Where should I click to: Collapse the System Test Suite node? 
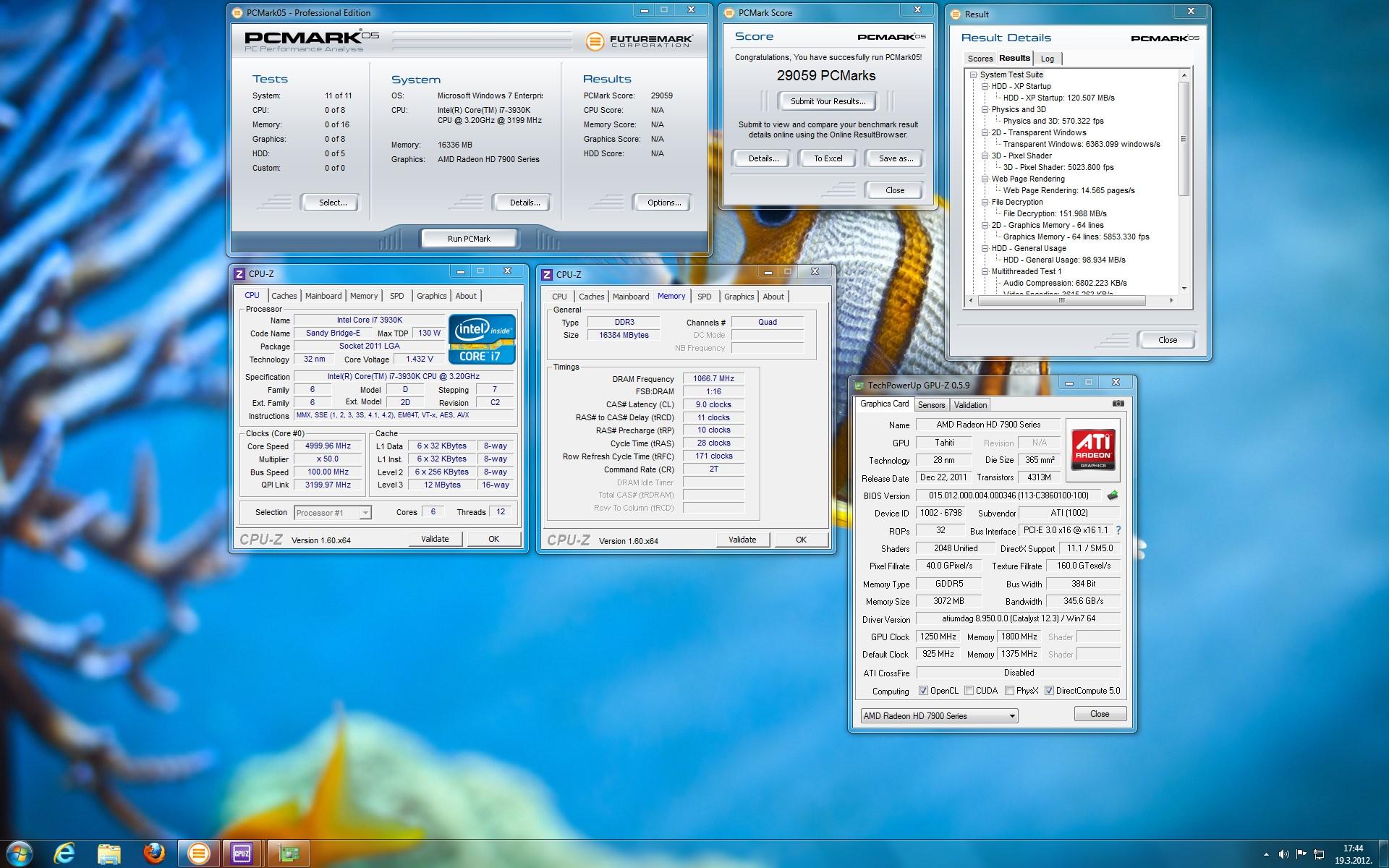(974, 75)
